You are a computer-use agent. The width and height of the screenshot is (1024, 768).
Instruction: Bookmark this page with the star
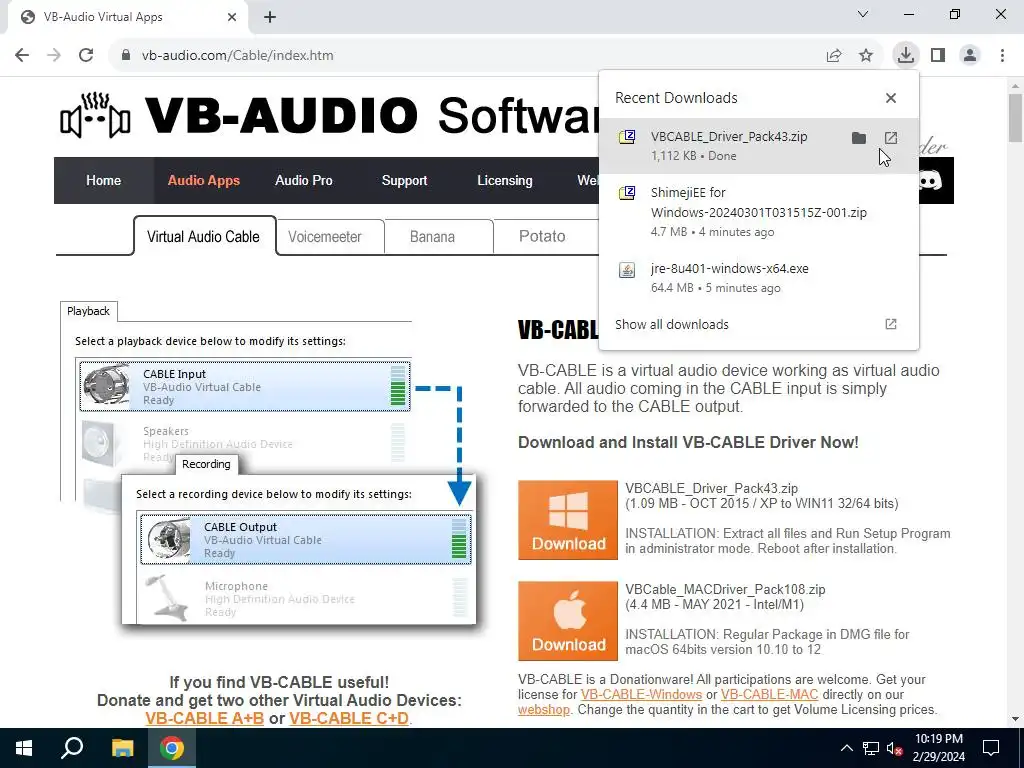pyautogui.click(x=866, y=56)
